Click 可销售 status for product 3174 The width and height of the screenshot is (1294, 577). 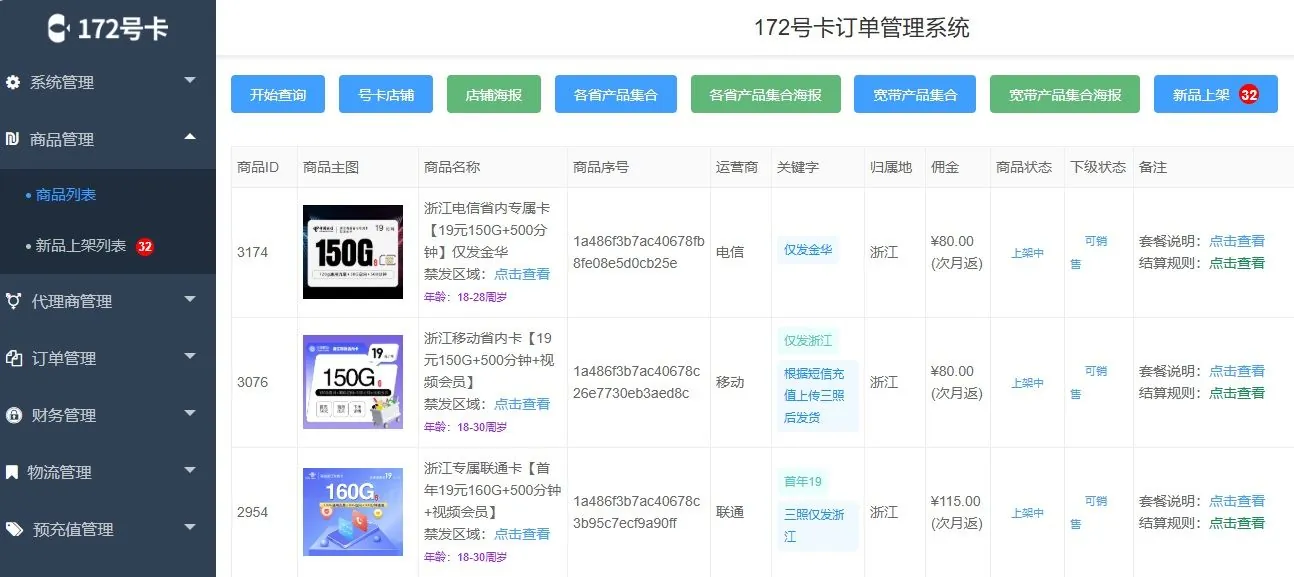click(1091, 252)
